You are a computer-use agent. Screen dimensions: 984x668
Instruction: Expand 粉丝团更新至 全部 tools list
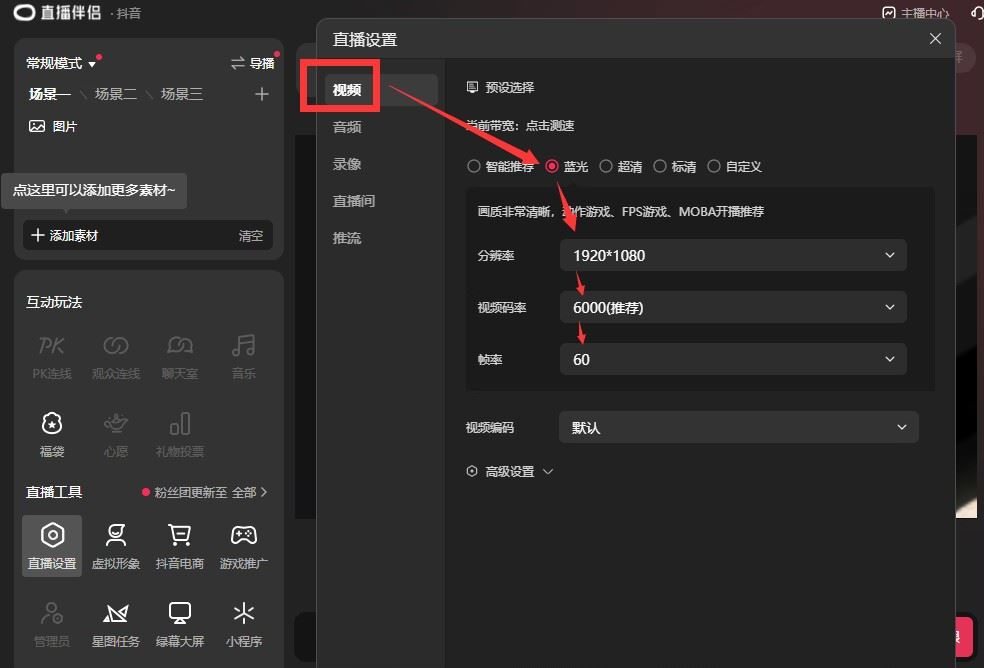point(205,492)
